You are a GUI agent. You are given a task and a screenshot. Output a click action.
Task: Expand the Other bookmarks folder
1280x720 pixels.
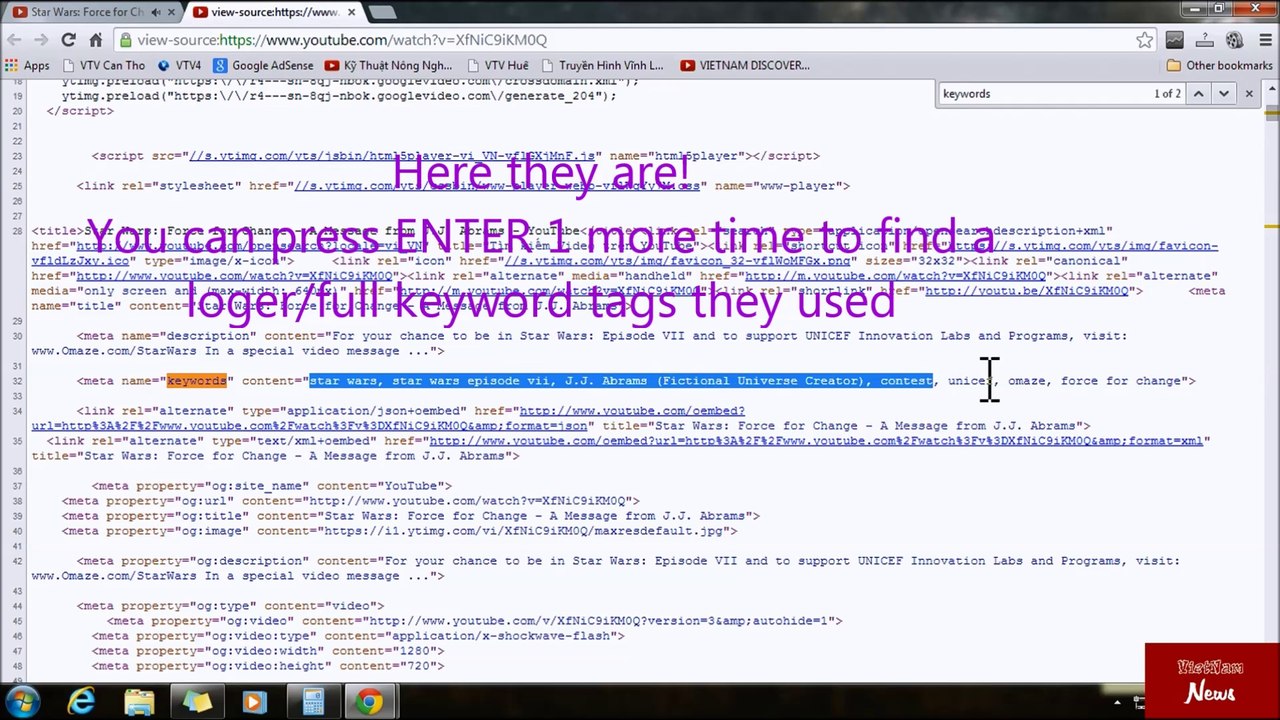pos(1219,65)
